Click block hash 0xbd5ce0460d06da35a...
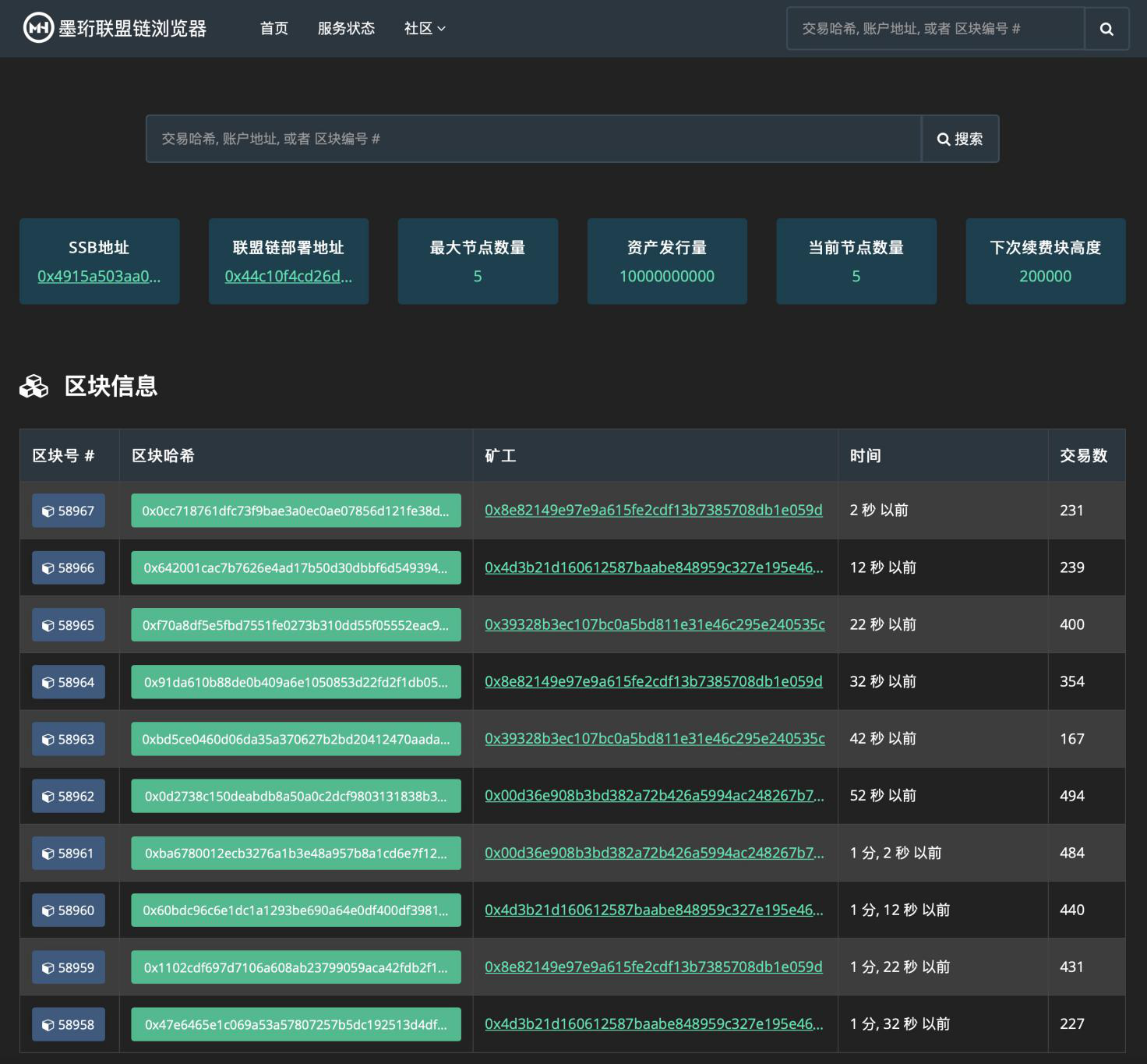 (x=295, y=739)
